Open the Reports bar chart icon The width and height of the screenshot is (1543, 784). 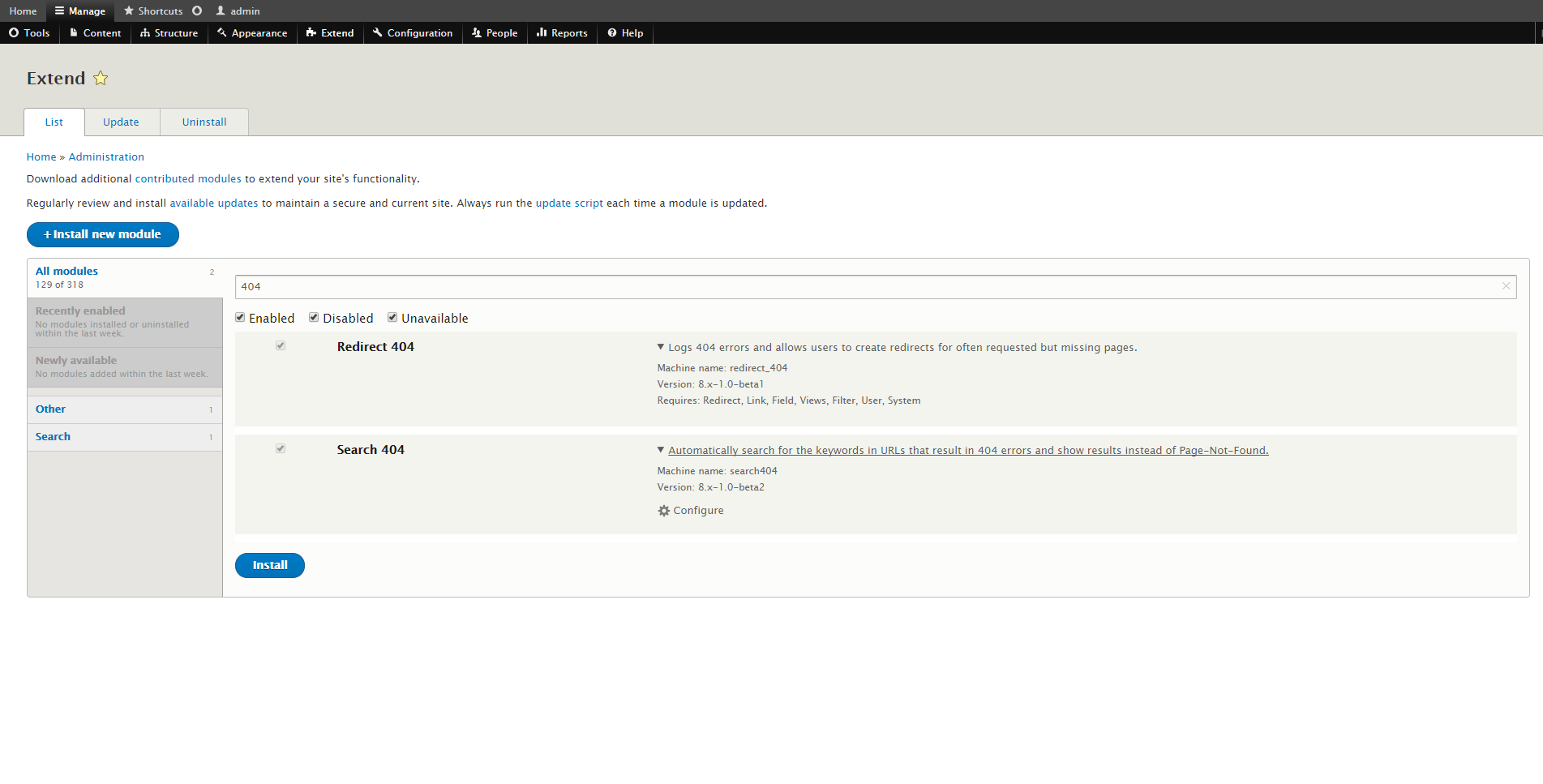pyautogui.click(x=541, y=32)
